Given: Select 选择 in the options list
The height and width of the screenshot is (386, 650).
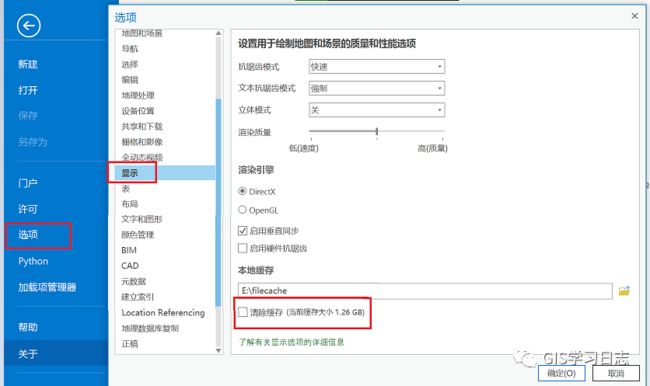Looking at the screenshot, I should point(130,64).
